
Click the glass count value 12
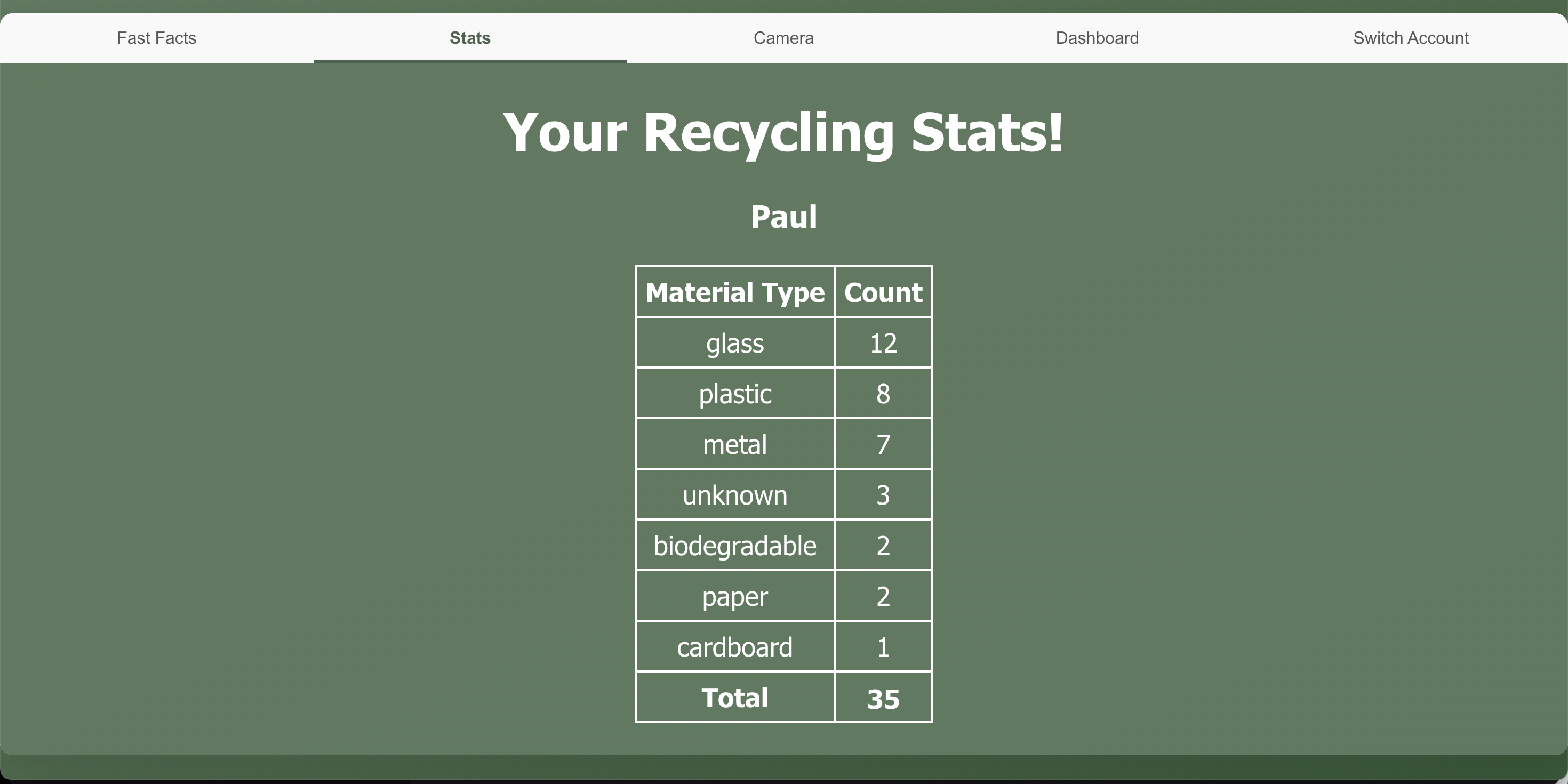point(883,343)
